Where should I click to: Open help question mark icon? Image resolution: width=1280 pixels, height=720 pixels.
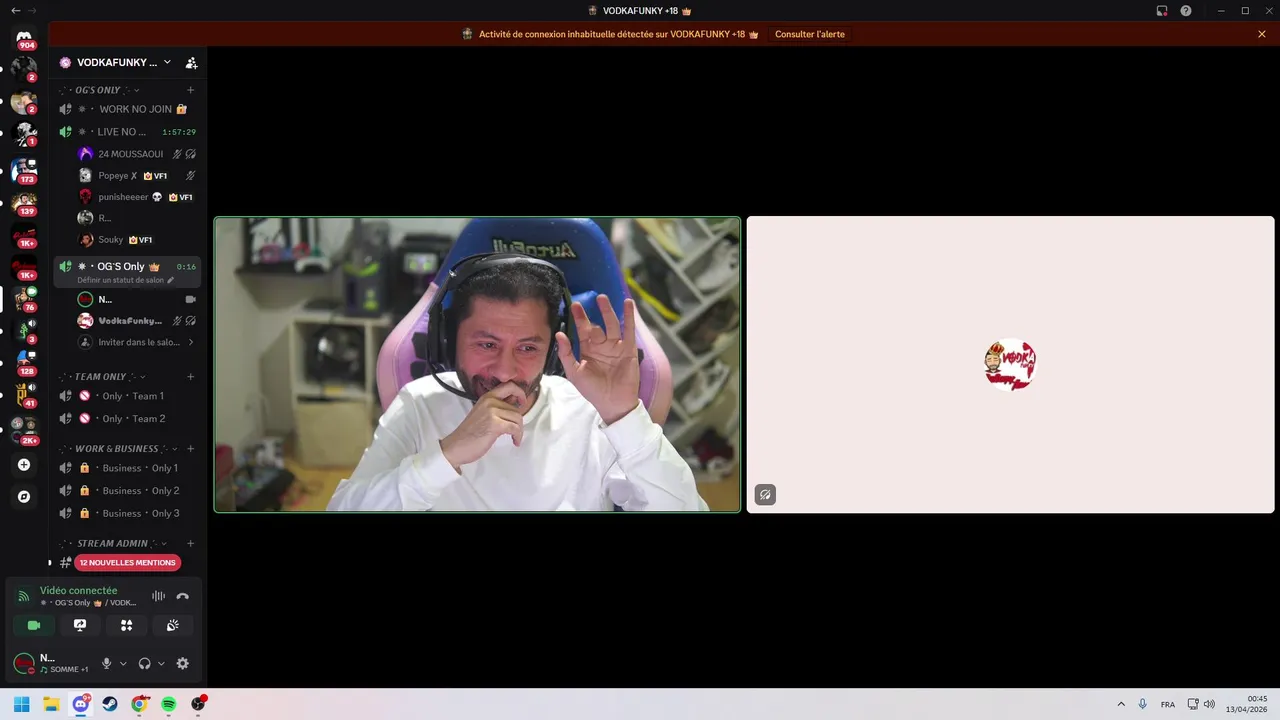1186,10
